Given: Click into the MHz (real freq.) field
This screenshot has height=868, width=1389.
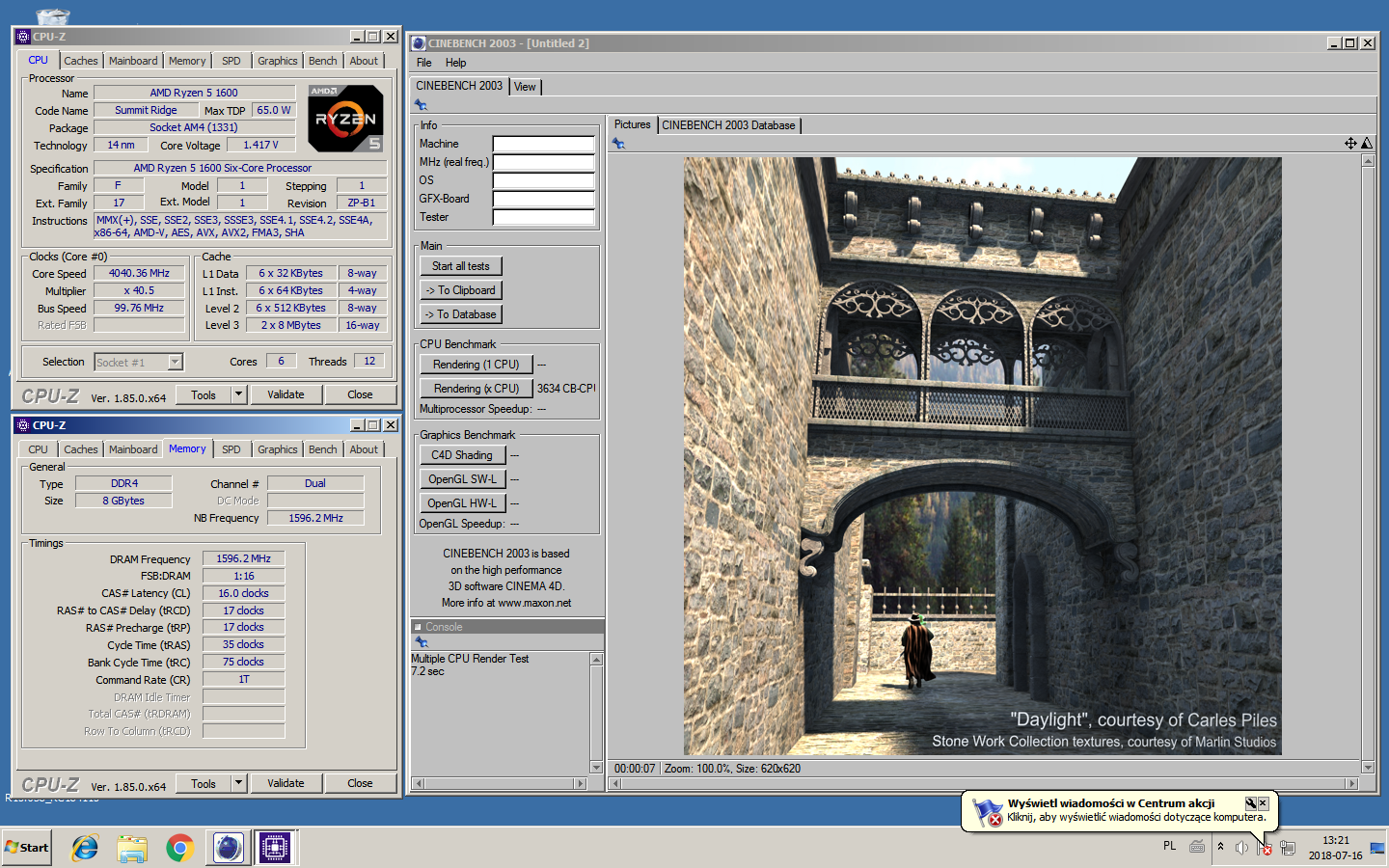Looking at the screenshot, I should 544,162.
